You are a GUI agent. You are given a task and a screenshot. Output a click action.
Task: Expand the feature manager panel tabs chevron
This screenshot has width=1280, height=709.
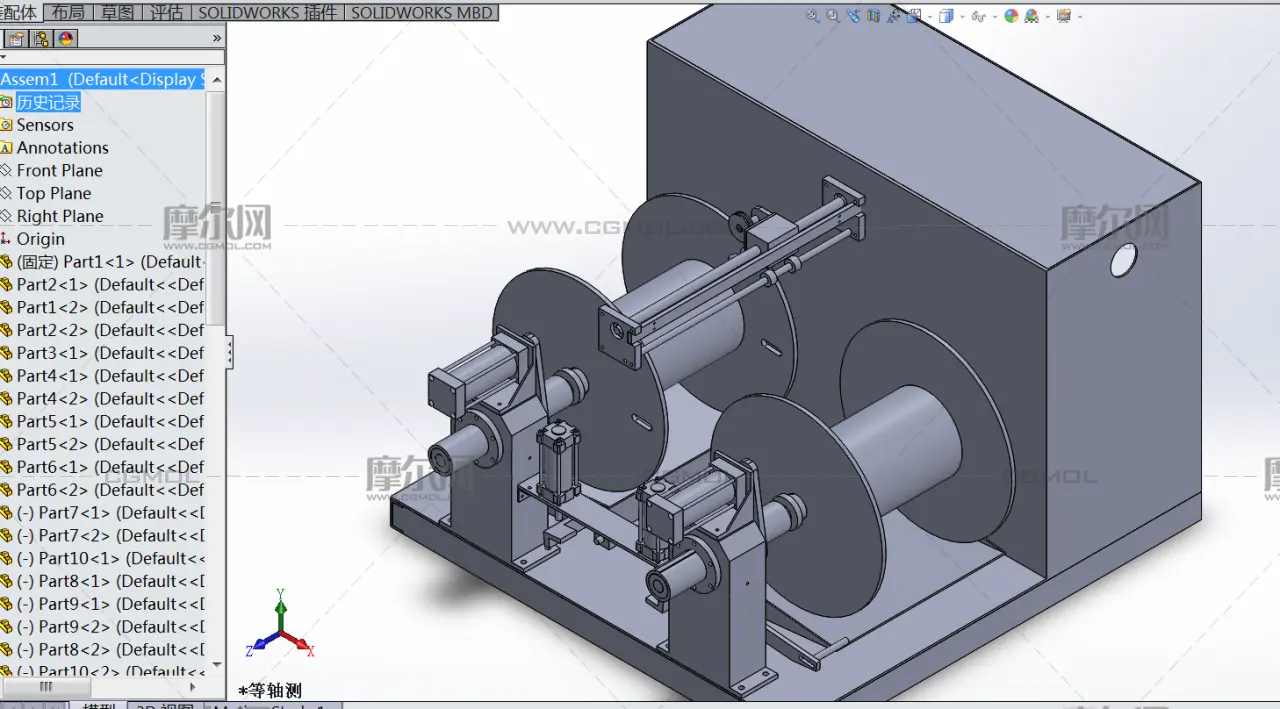[217, 38]
